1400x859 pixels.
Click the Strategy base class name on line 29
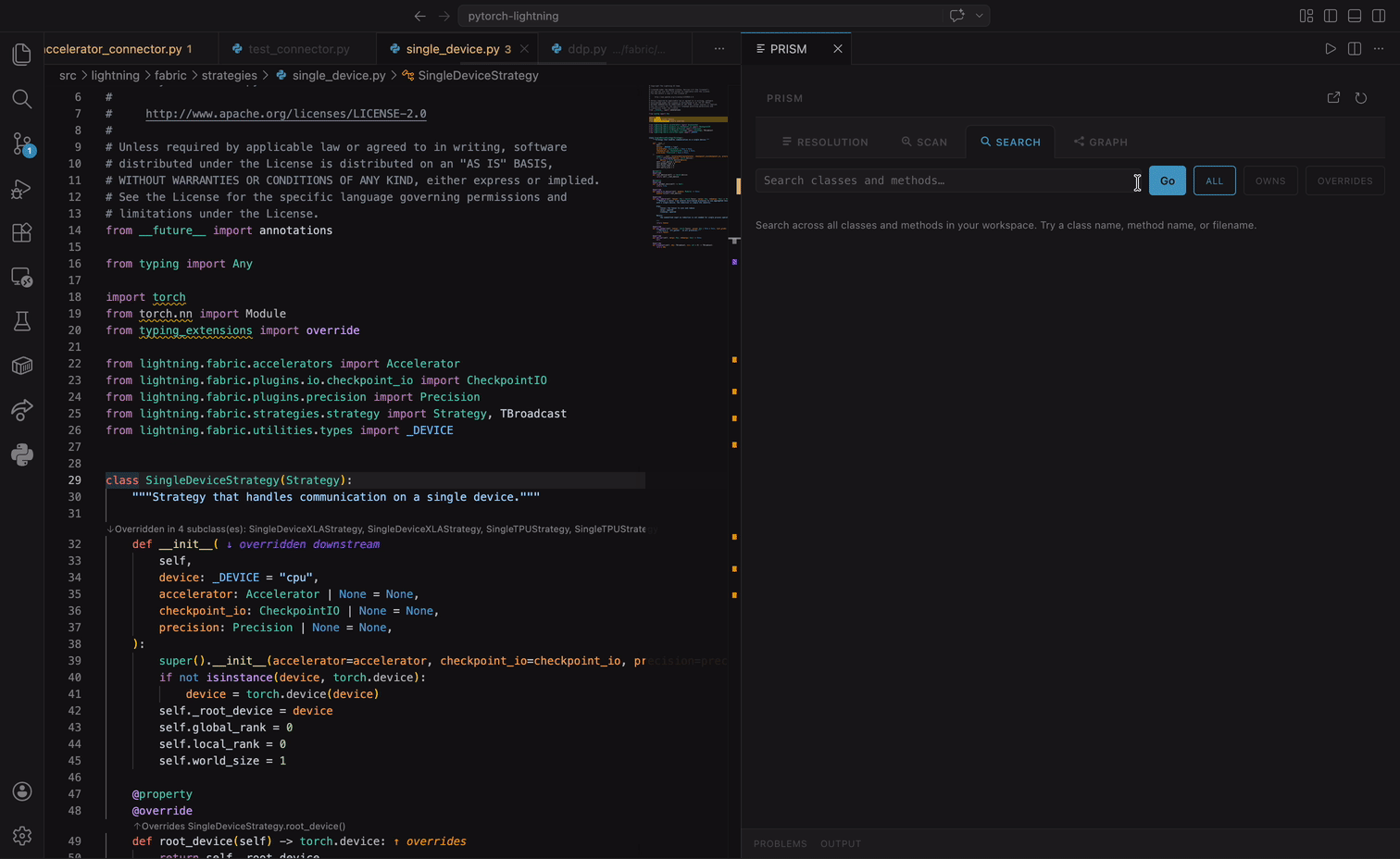coord(313,480)
